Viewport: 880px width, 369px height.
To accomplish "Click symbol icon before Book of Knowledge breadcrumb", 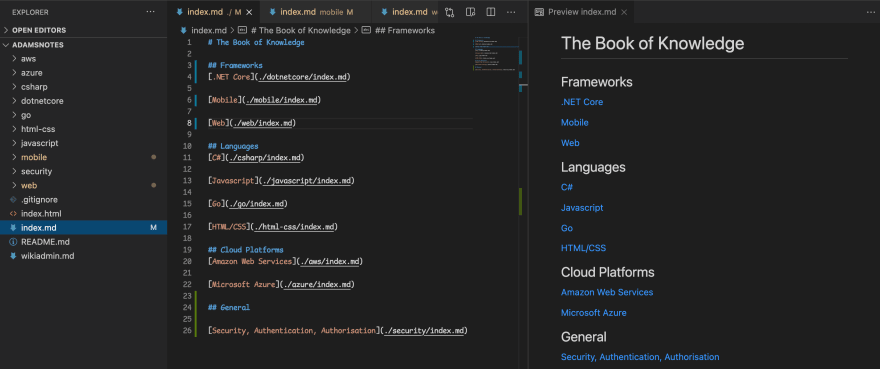I will [242, 30].
